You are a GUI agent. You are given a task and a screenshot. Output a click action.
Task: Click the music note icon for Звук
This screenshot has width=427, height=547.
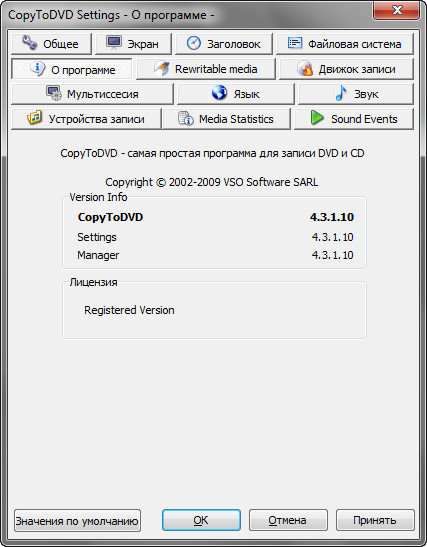341,93
